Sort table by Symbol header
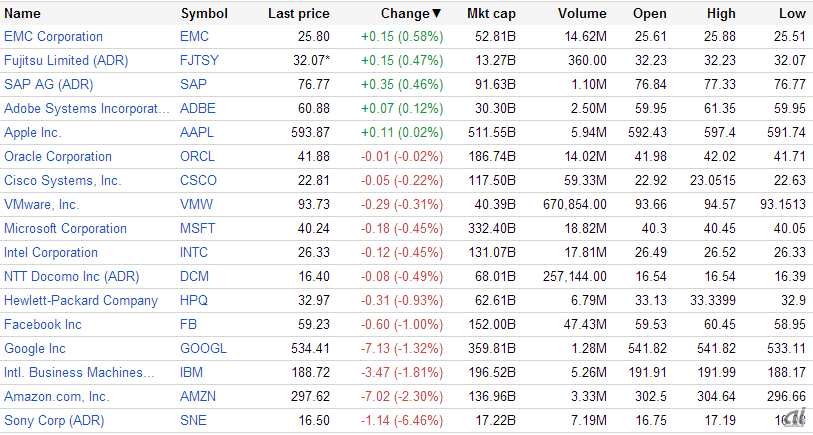The width and height of the screenshot is (813, 435). [x=204, y=14]
